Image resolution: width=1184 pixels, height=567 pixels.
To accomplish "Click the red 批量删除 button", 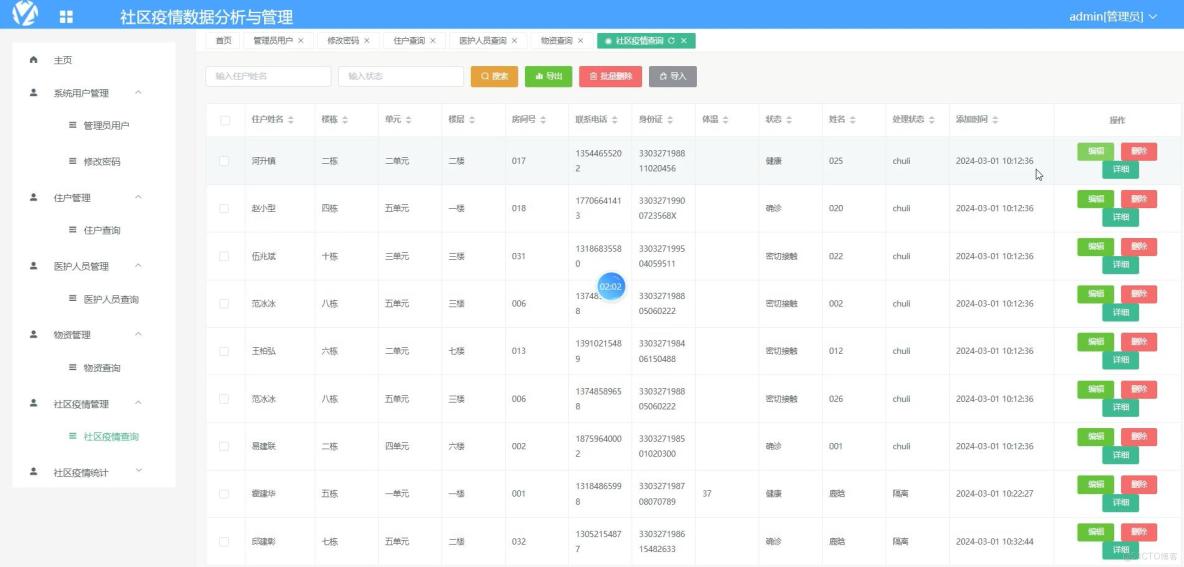I will [610, 76].
